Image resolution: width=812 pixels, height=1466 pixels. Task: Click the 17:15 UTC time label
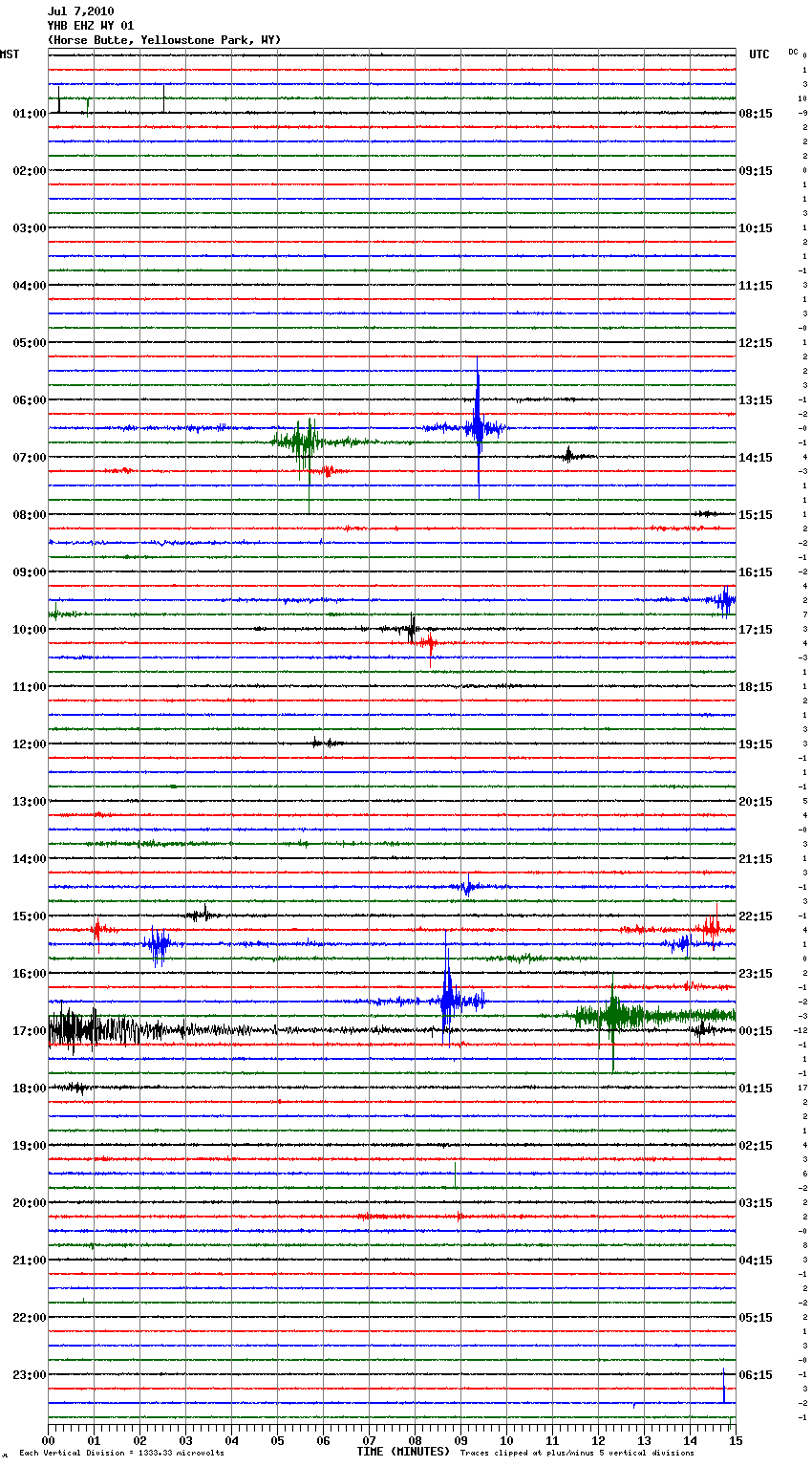756,630
